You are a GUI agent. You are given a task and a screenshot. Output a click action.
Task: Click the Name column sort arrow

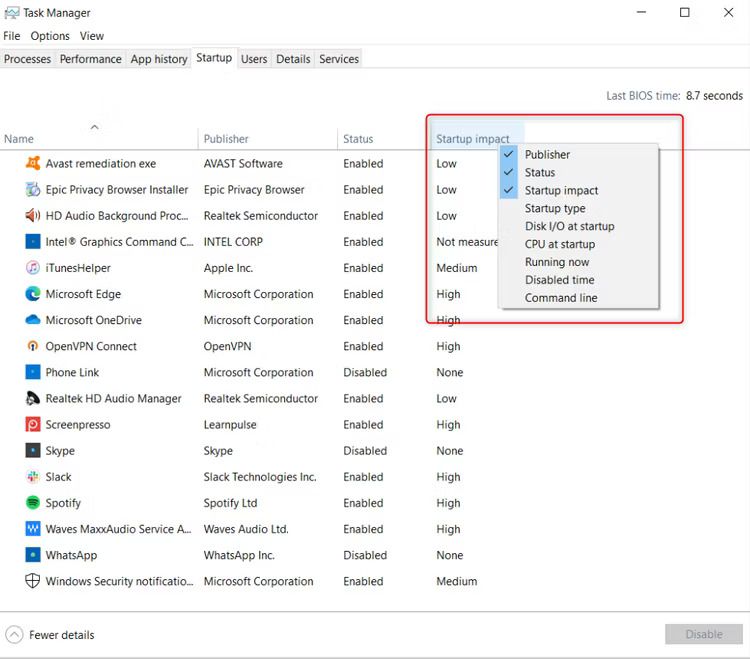pyautogui.click(x=95, y=127)
